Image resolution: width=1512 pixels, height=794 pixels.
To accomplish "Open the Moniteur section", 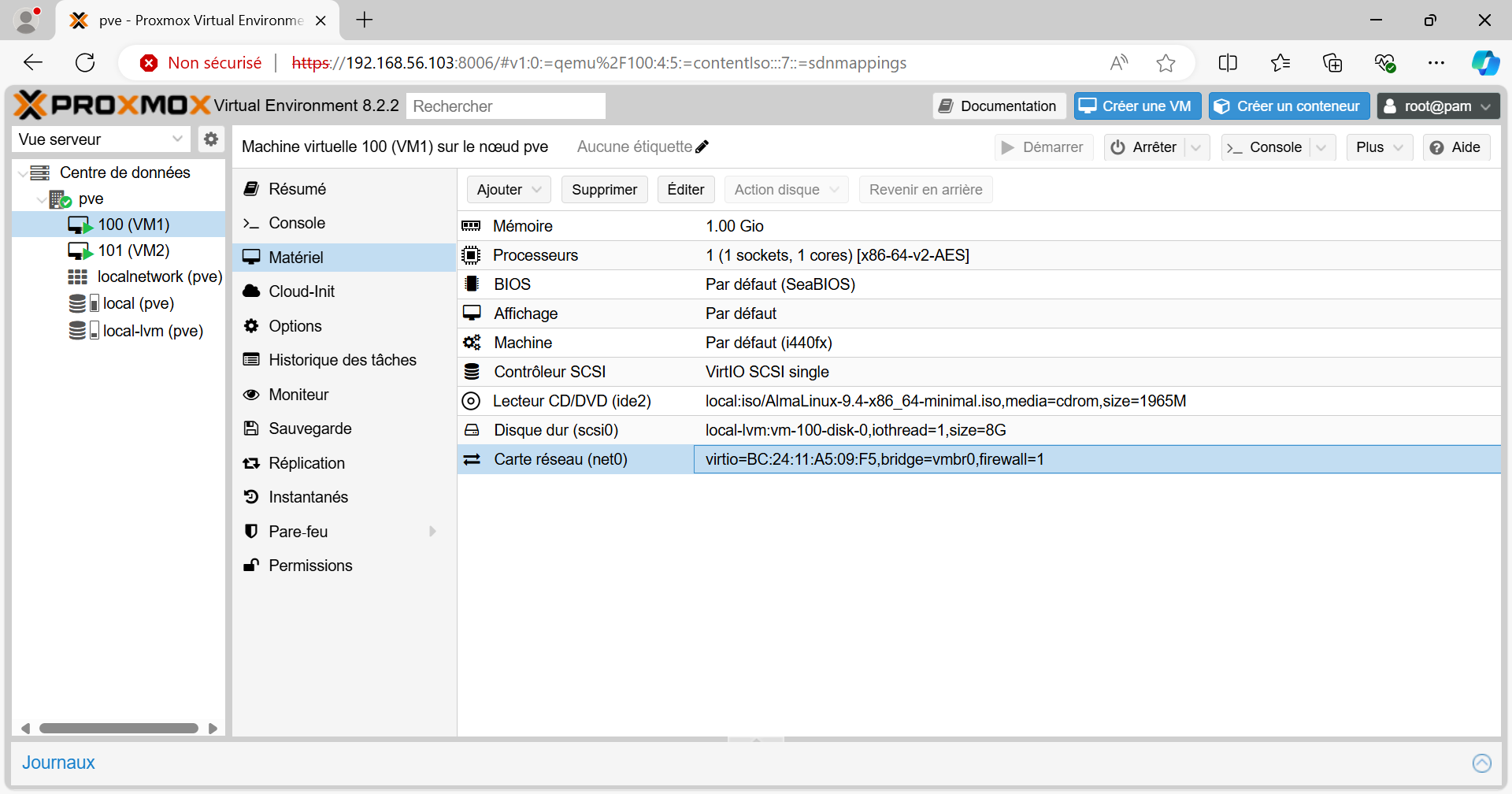I will click(344, 395).
